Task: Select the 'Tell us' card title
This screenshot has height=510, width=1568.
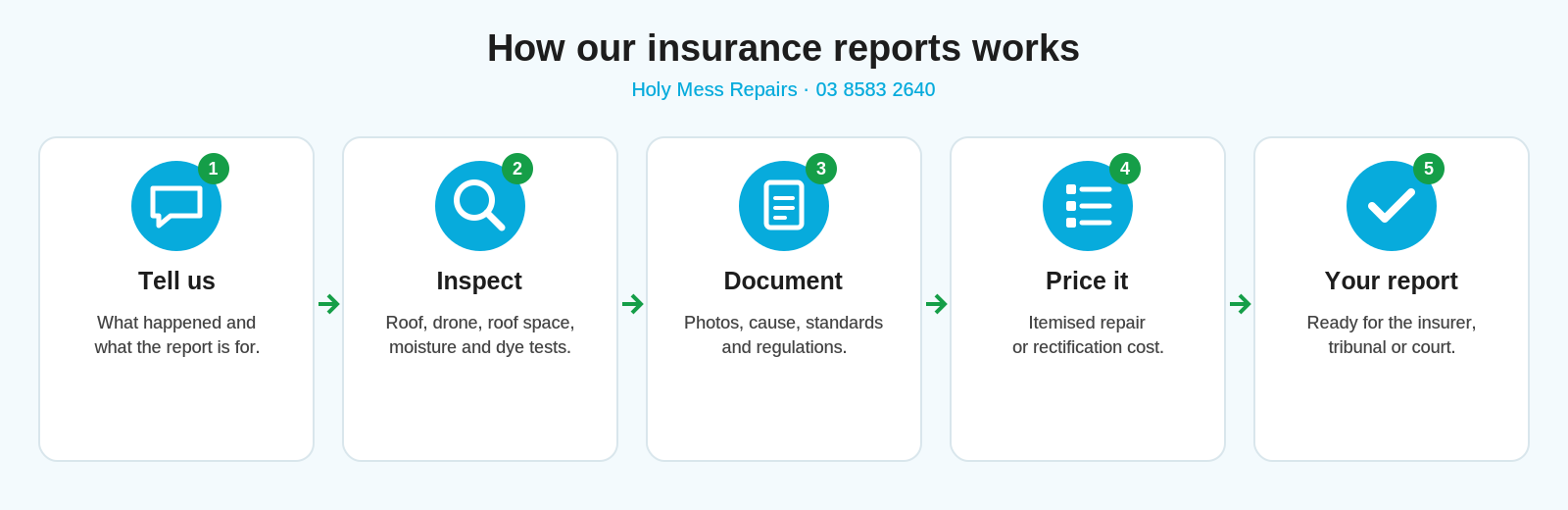Action: tap(176, 280)
